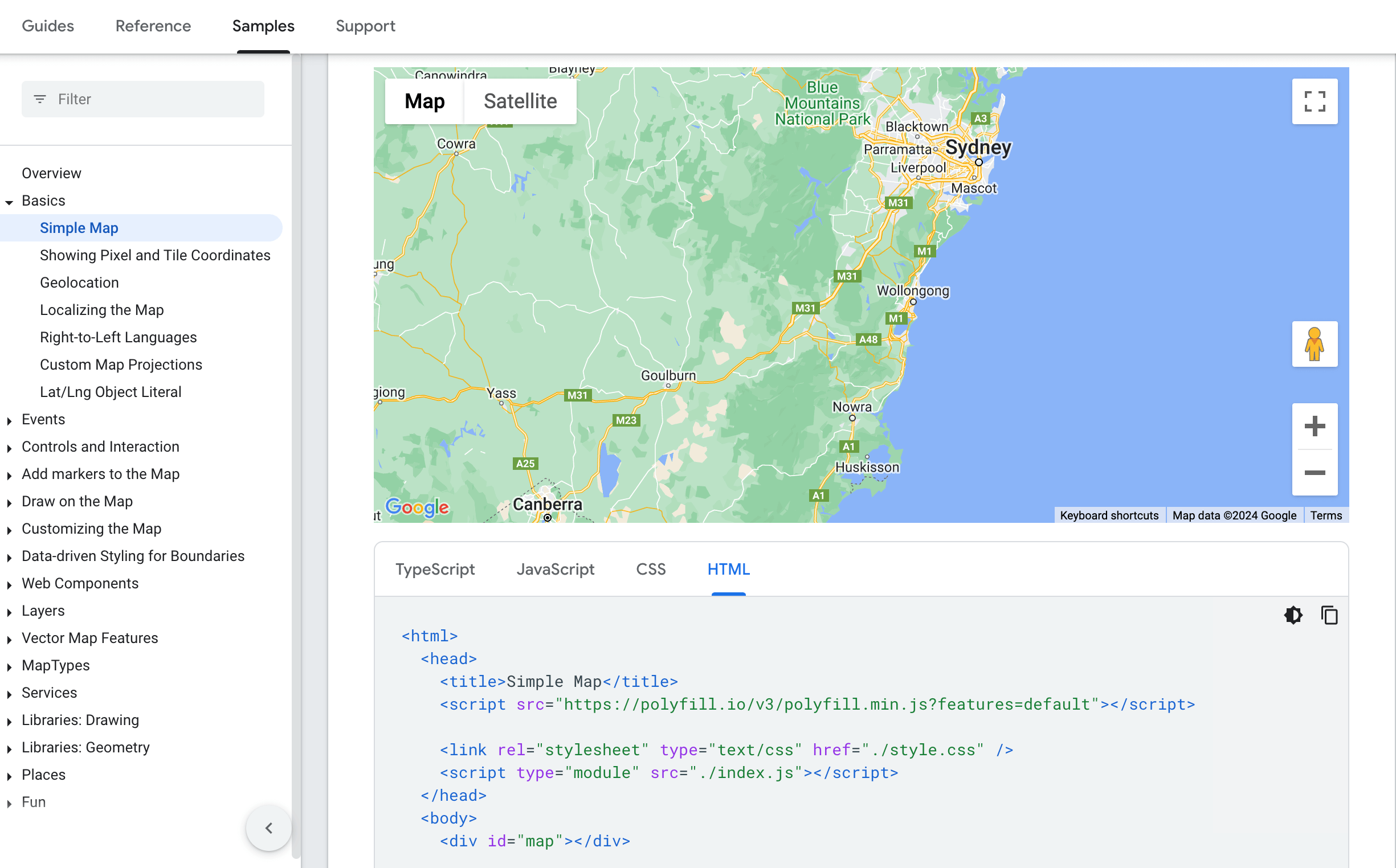This screenshot has width=1396, height=868.
Task: Expand the Customizing the Map section
Action: [x=9, y=530]
